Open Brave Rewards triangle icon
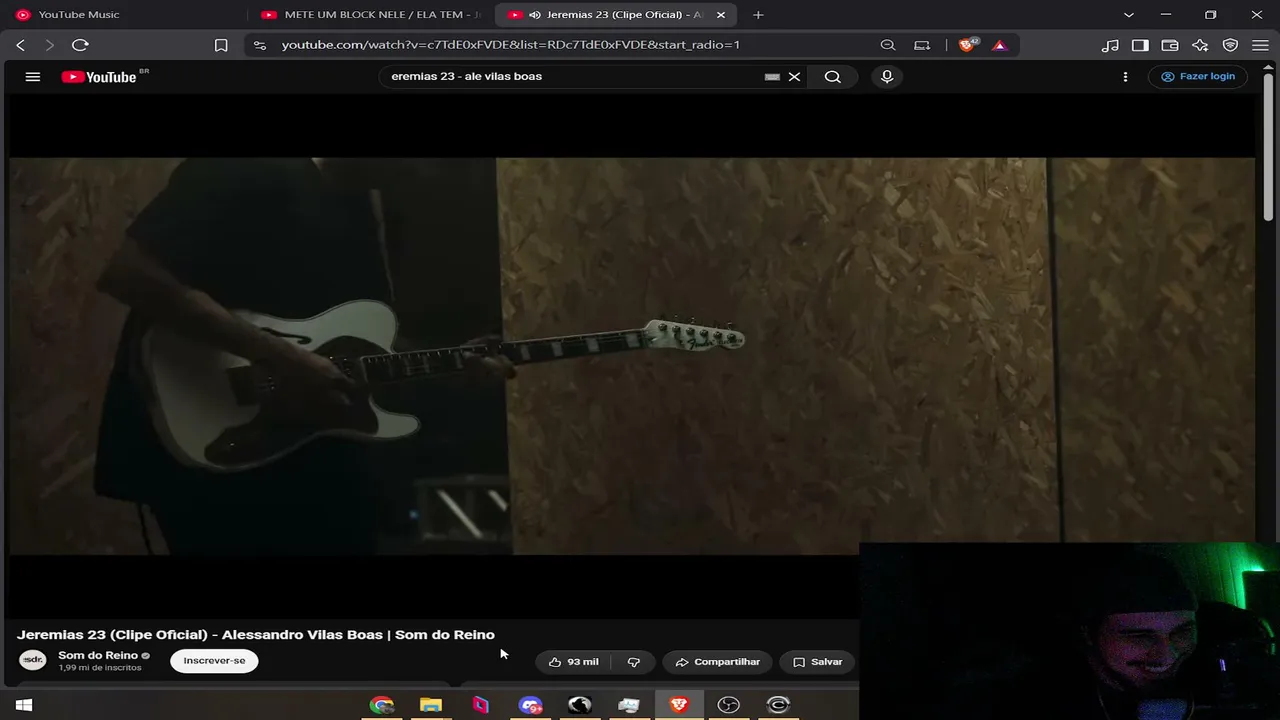 pyautogui.click(x=999, y=45)
